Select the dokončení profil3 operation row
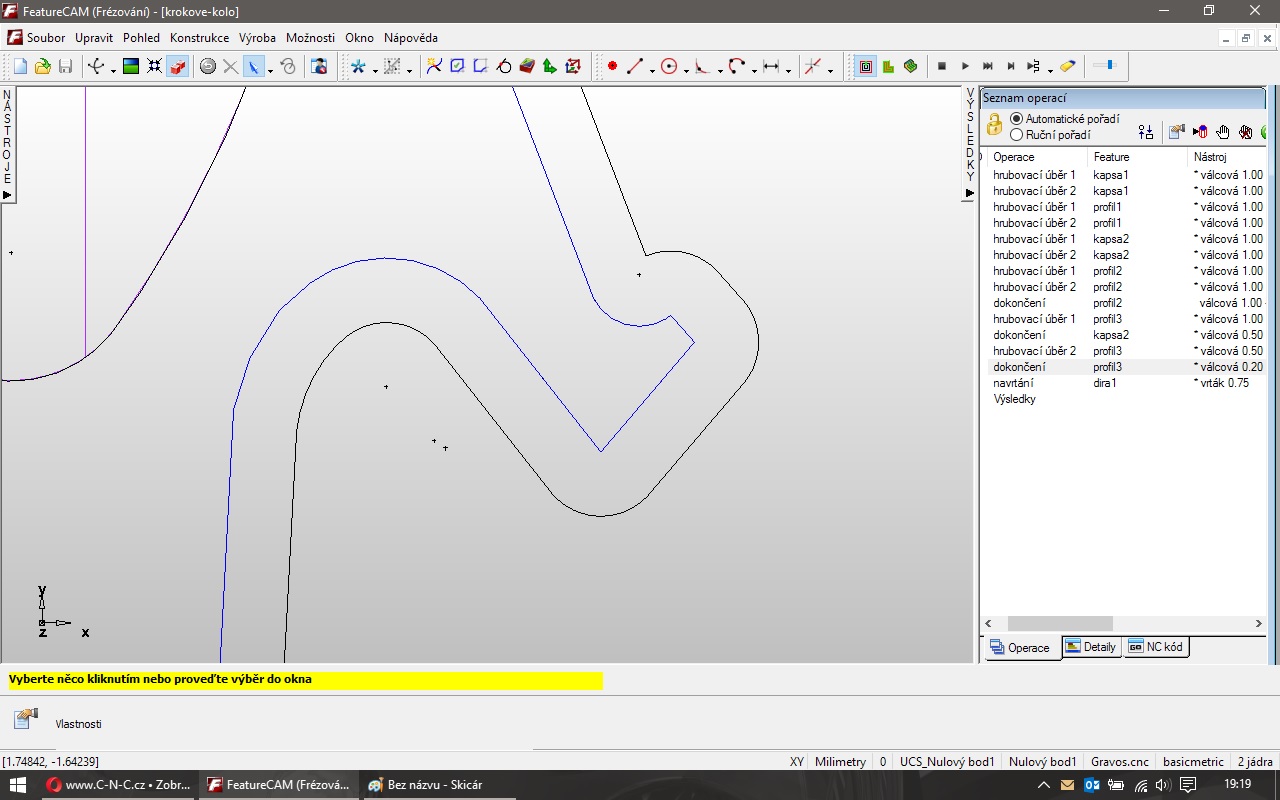The height and width of the screenshot is (800, 1280). (1020, 367)
